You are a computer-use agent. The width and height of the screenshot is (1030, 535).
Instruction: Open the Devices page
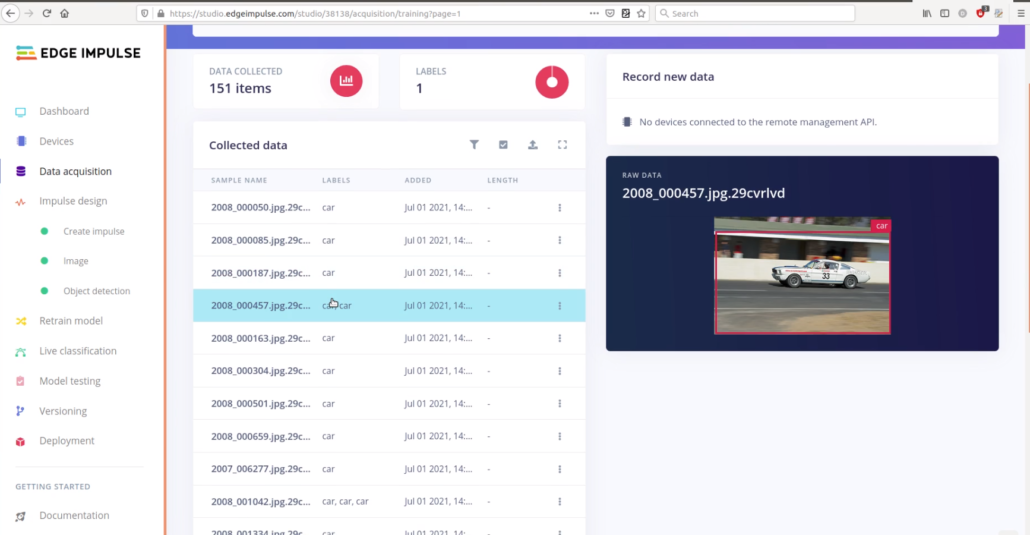tap(56, 141)
